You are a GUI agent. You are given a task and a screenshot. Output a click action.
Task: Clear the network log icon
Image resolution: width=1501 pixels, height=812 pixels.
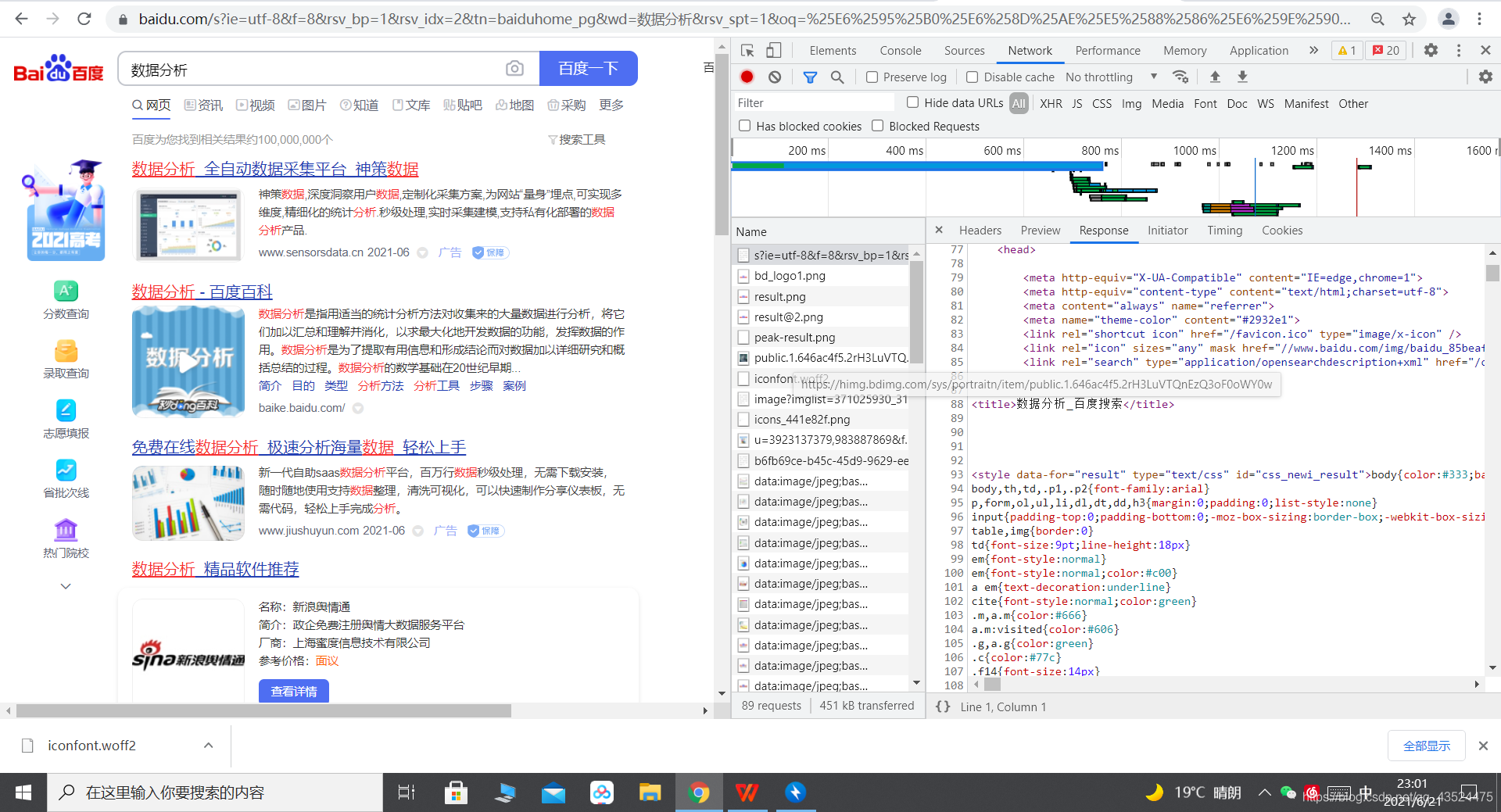tap(774, 77)
